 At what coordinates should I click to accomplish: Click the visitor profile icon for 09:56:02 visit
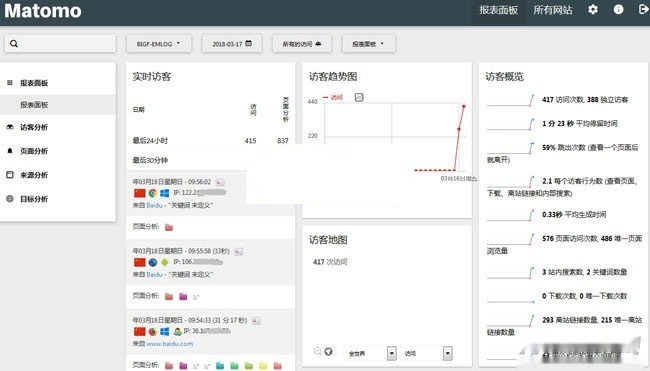click(220, 182)
